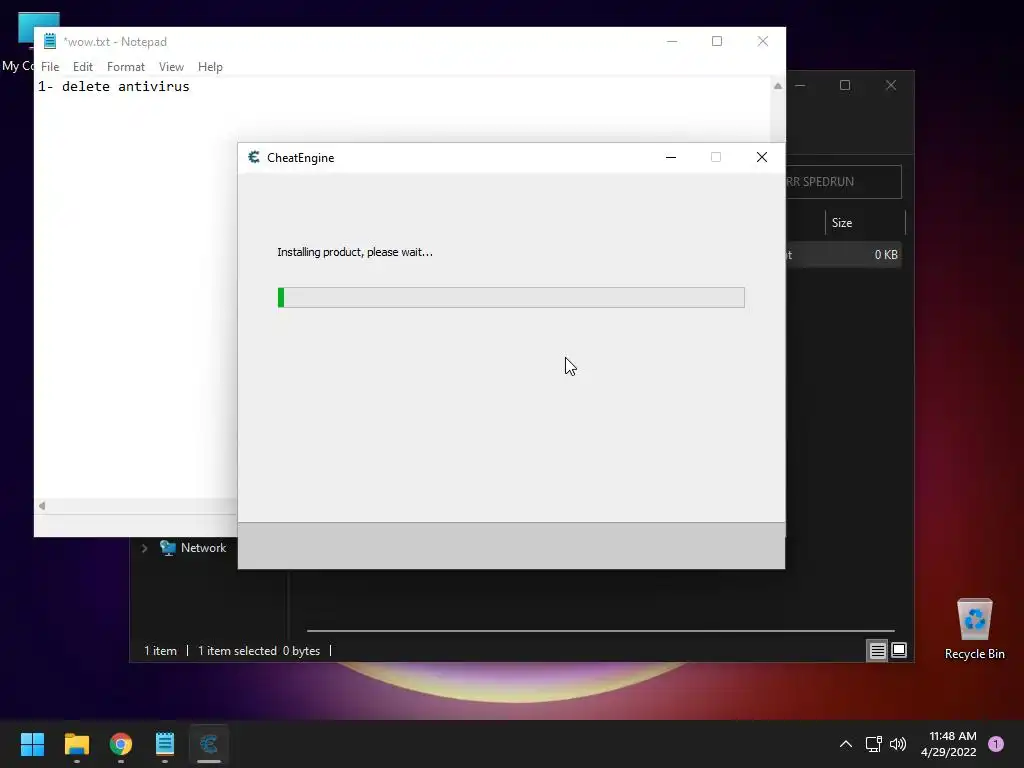Click '1 item selected' status text
1024x768 pixels.
(237, 650)
